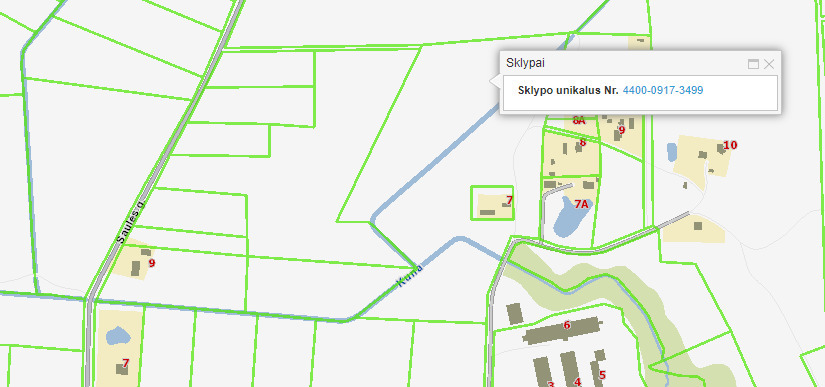Open parcel number 4400-0917-3499 link

point(663,90)
